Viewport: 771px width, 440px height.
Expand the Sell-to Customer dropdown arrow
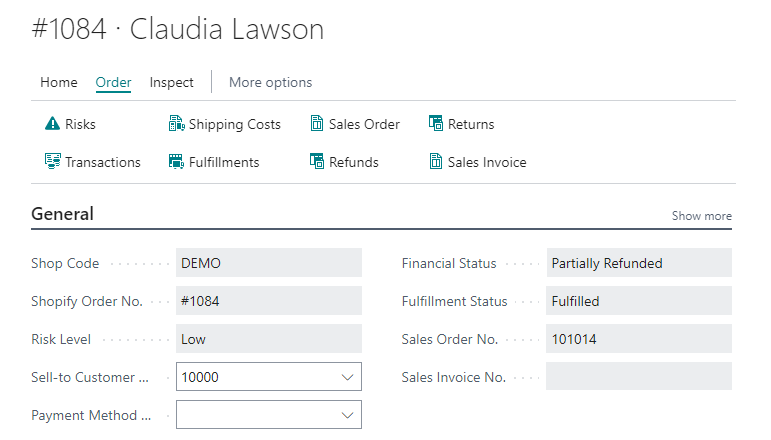(347, 377)
